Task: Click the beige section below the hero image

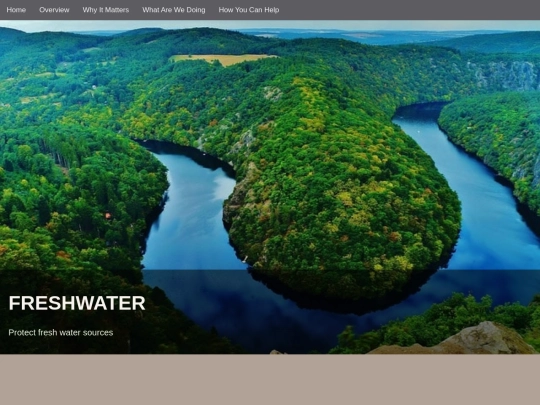Action: [270, 380]
